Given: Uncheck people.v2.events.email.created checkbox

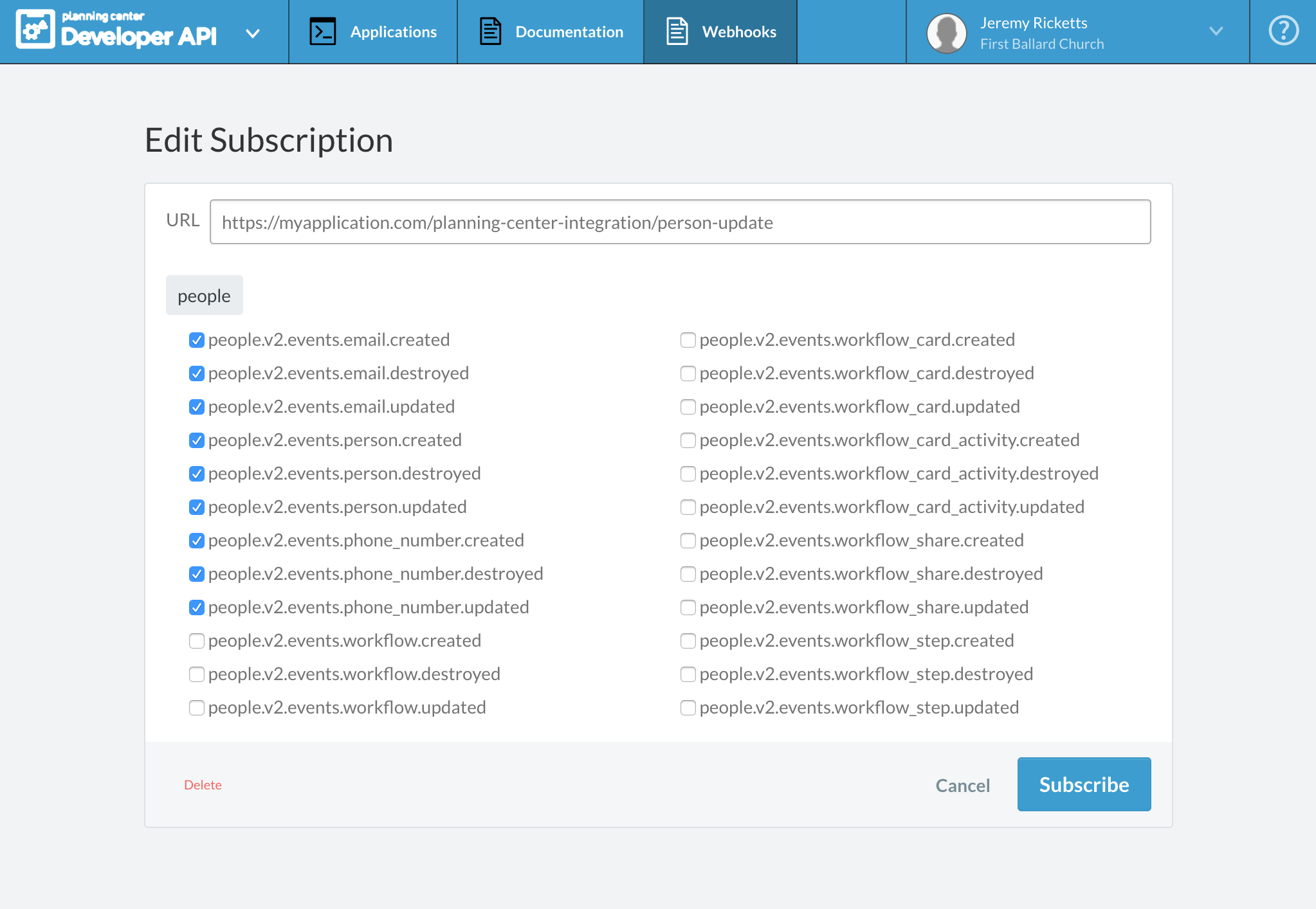Looking at the screenshot, I should coord(197,340).
